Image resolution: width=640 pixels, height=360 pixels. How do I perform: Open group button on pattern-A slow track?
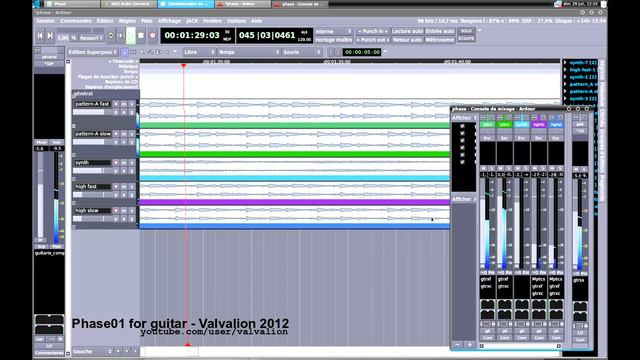[x=132, y=142]
